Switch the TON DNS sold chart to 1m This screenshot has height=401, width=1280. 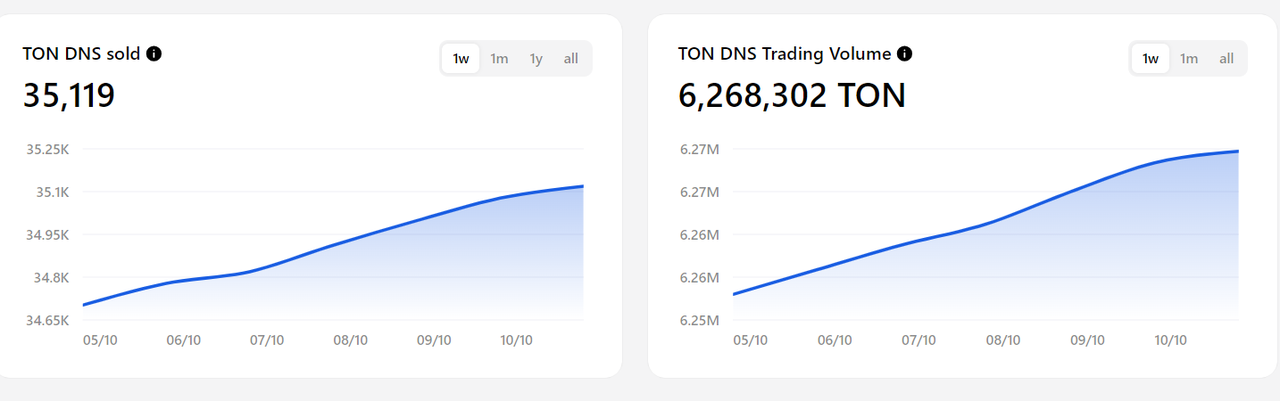point(499,59)
